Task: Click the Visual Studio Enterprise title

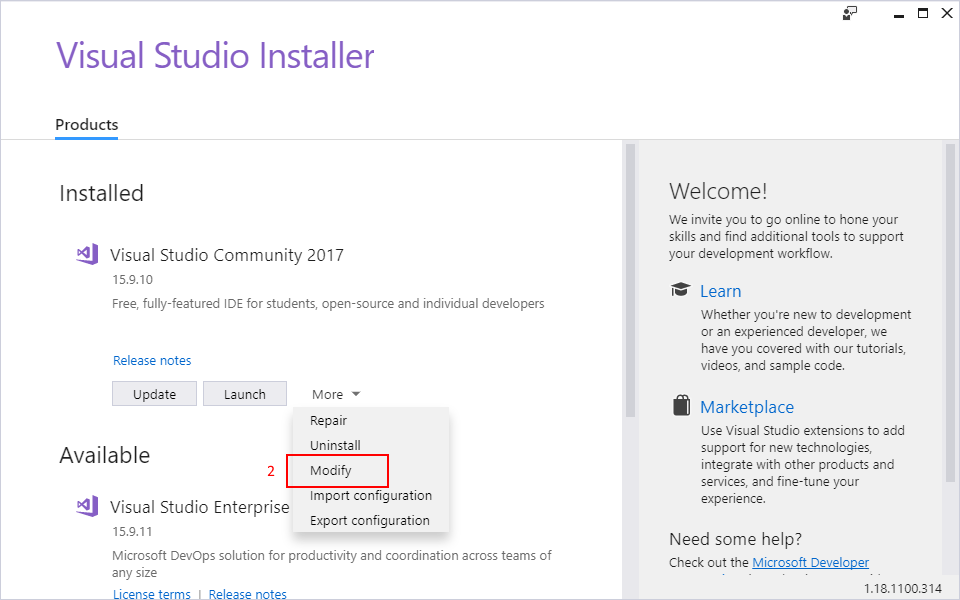Action: [x=200, y=507]
